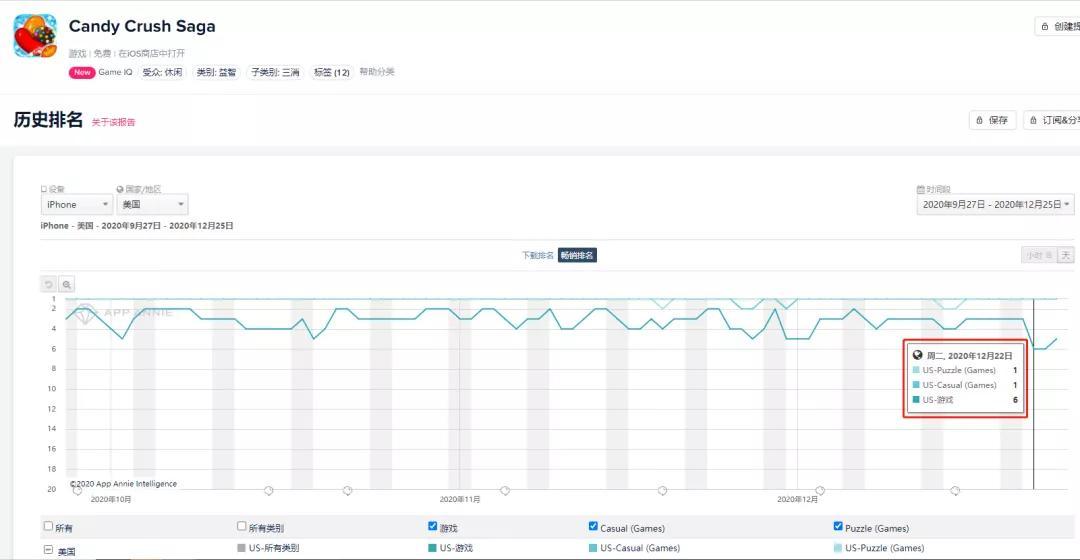Uncheck the Casual (Games) checkbox
Image resolution: width=1080 pixels, height=560 pixels.
click(593, 526)
